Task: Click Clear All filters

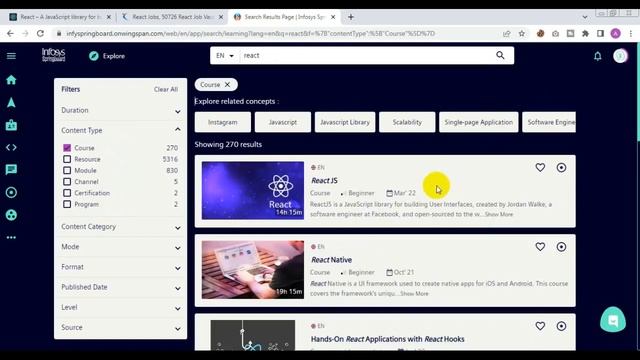Action: coord(166,89)
